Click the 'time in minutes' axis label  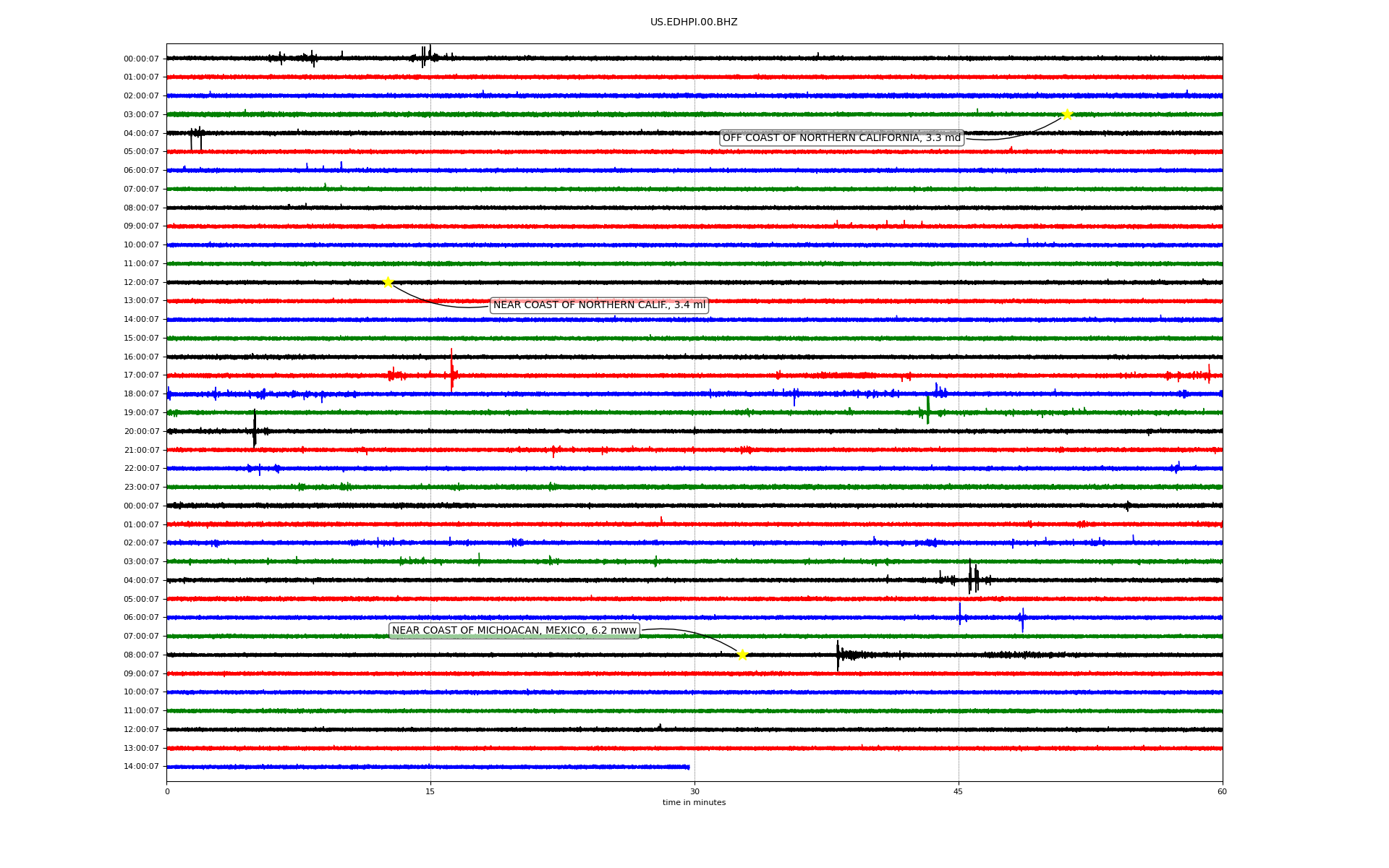694,803
